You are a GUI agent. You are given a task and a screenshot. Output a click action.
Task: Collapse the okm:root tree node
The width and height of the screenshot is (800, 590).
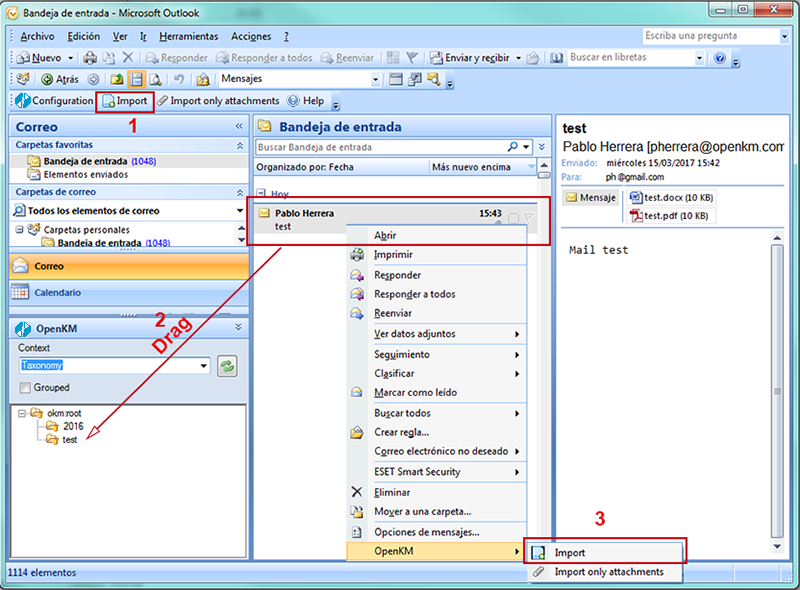22,413
